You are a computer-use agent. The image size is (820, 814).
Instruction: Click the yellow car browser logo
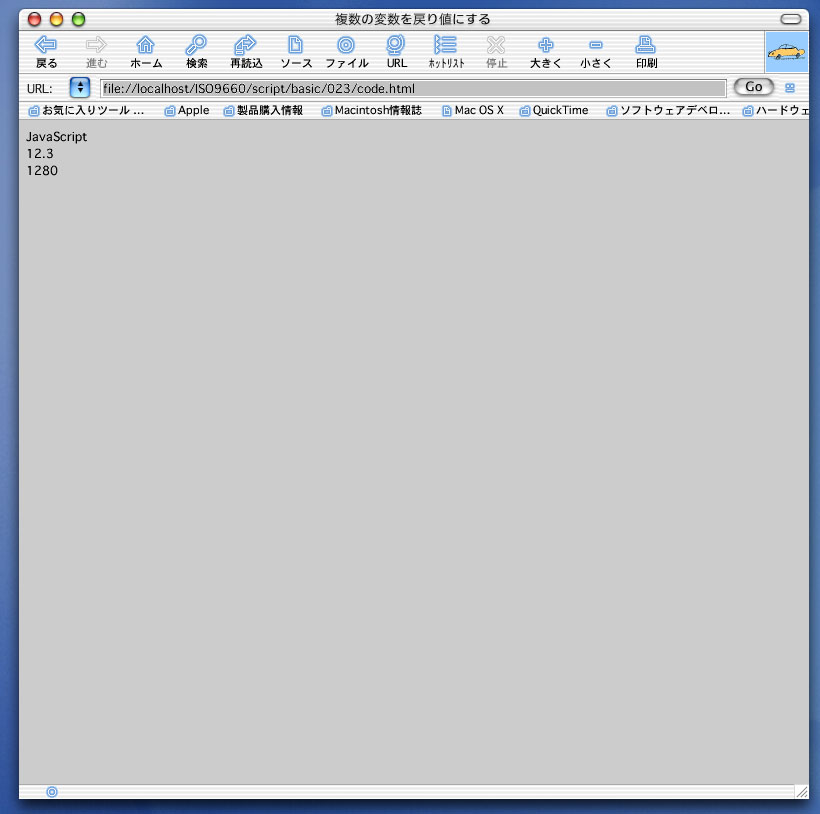(787, 52)
